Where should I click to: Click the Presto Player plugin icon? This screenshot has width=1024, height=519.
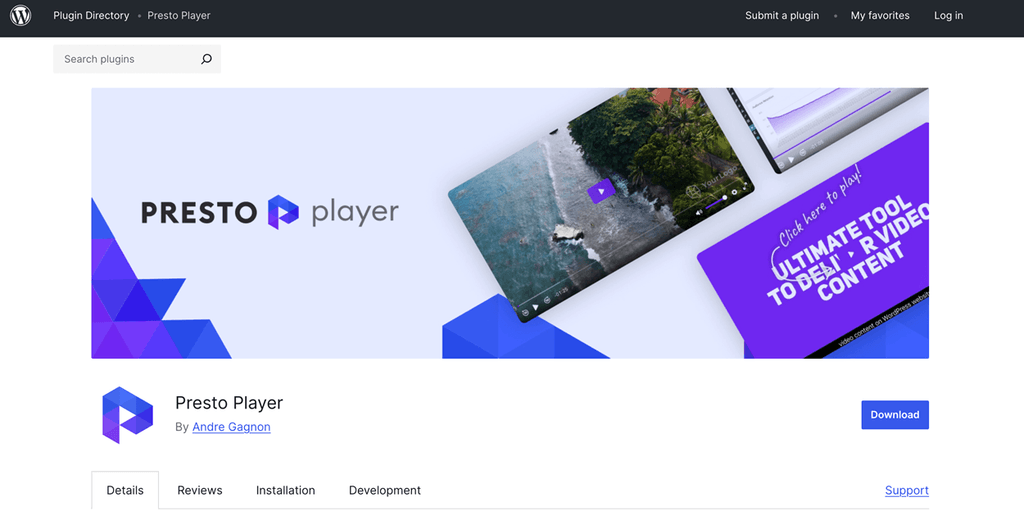[128, 415]
